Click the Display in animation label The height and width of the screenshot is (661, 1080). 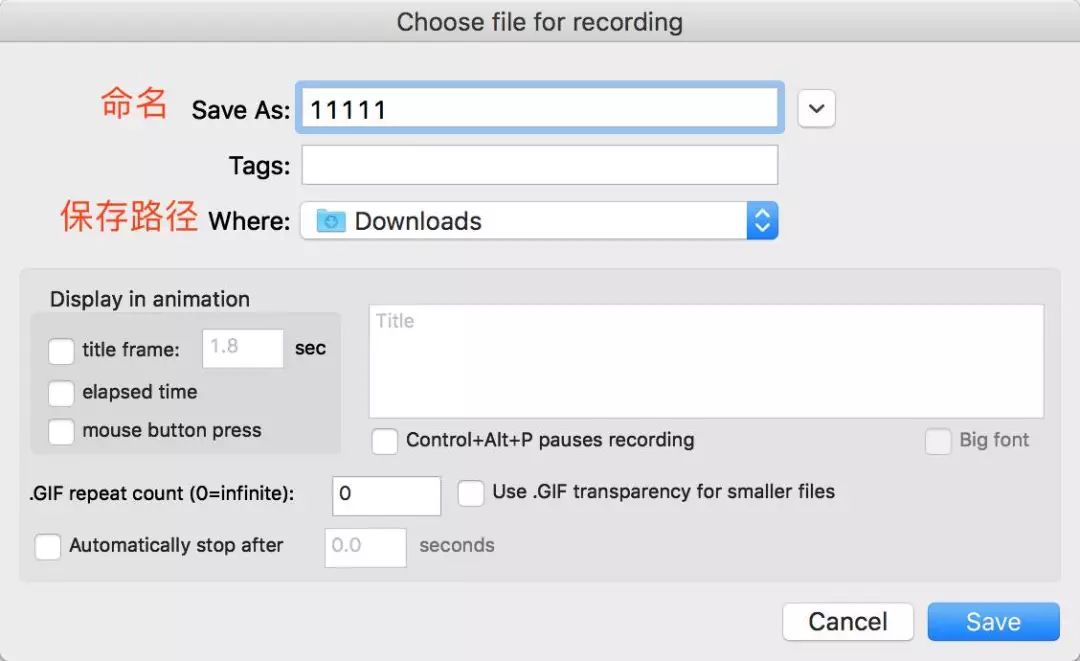coord(149,300)
